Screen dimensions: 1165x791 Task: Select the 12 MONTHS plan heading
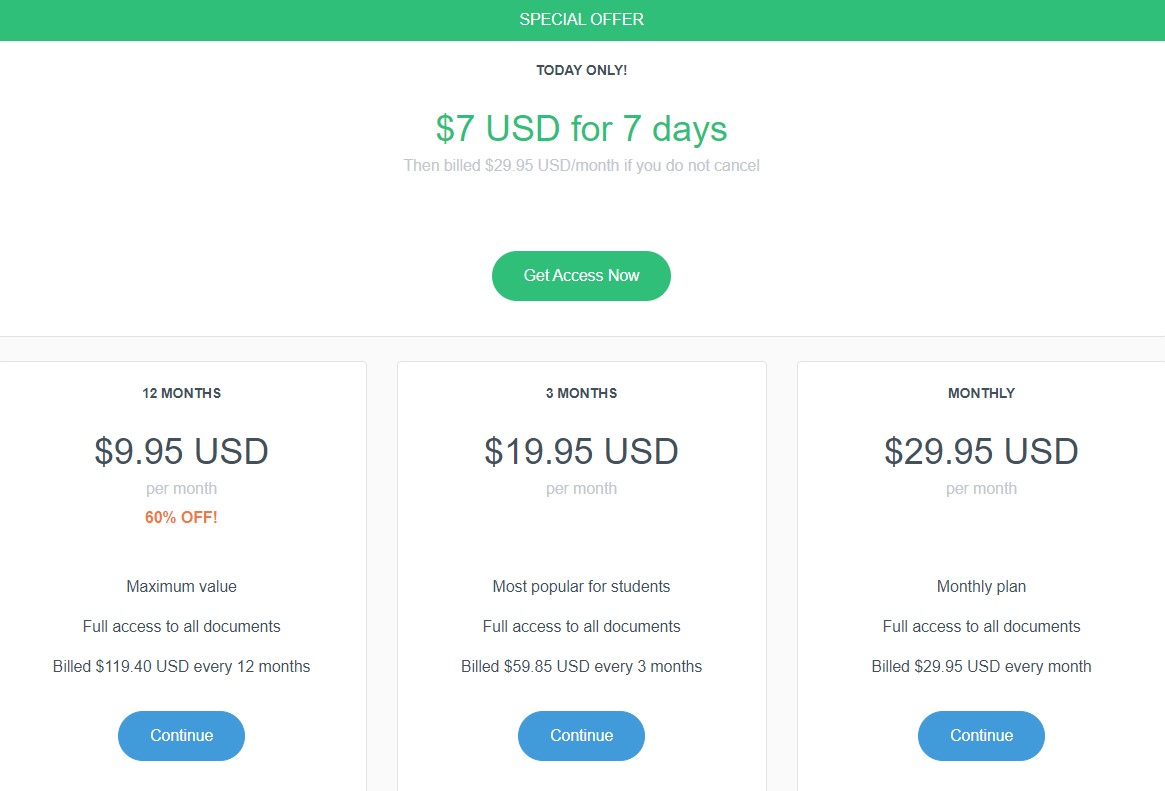point(181,393)
